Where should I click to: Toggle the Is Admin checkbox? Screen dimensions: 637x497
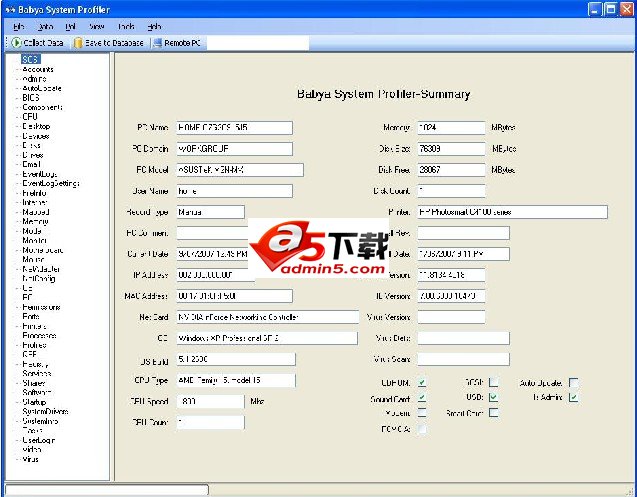573,397
